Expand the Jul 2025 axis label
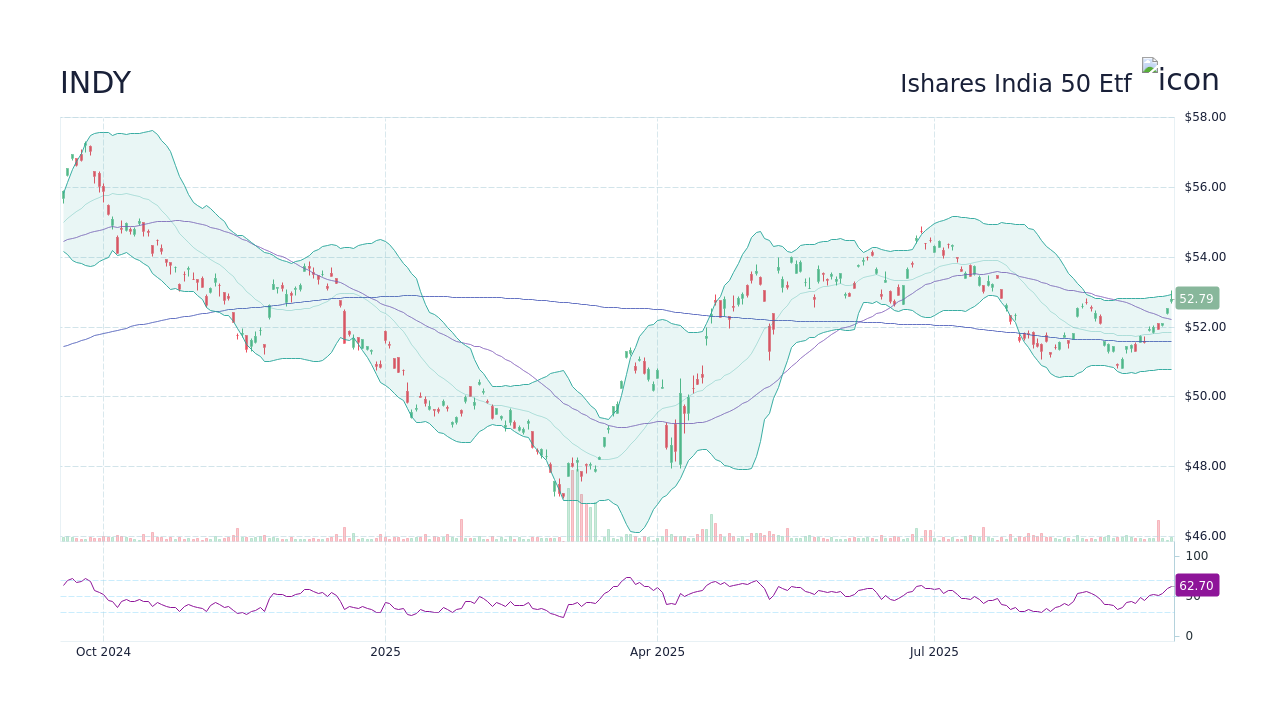Screen dimensions: 1280x720 (934, 651)
